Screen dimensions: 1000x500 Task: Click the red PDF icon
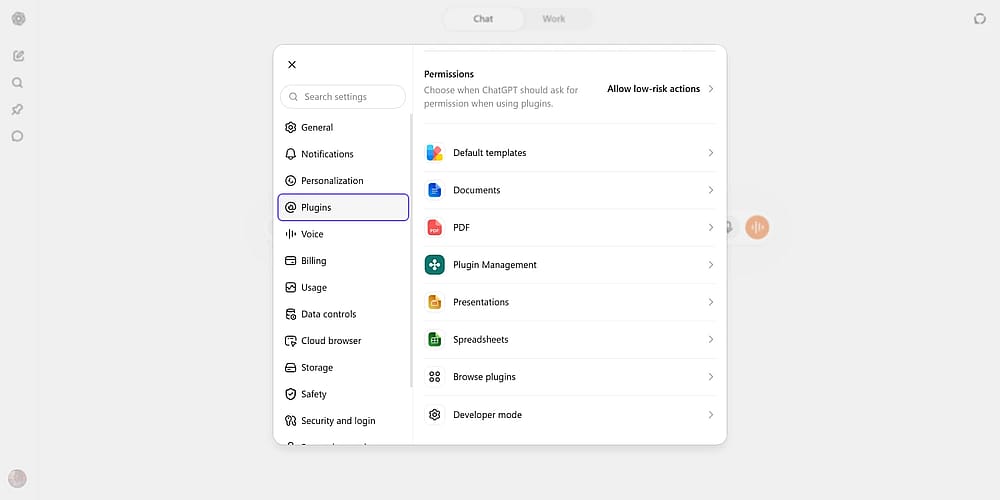(434, 228)
